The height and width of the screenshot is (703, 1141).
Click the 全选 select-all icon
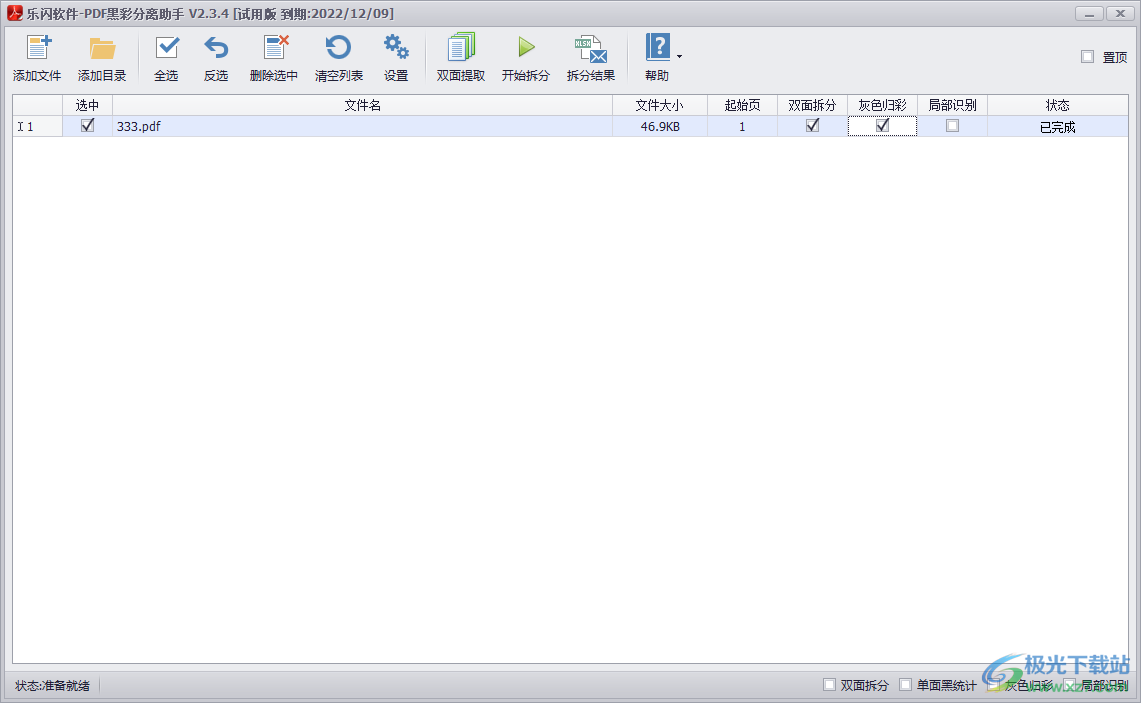click(x=167, y=48)
